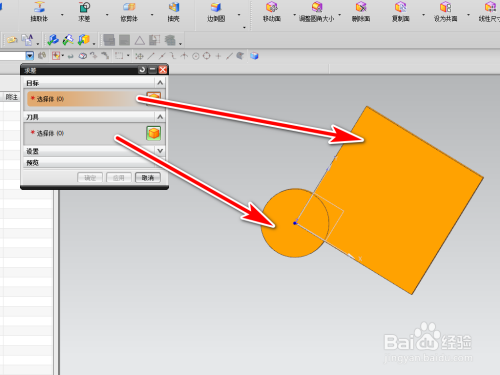500x375 pixels.
Task: Click the 抽取体 (Extract Body) tool
Action: 39,12
